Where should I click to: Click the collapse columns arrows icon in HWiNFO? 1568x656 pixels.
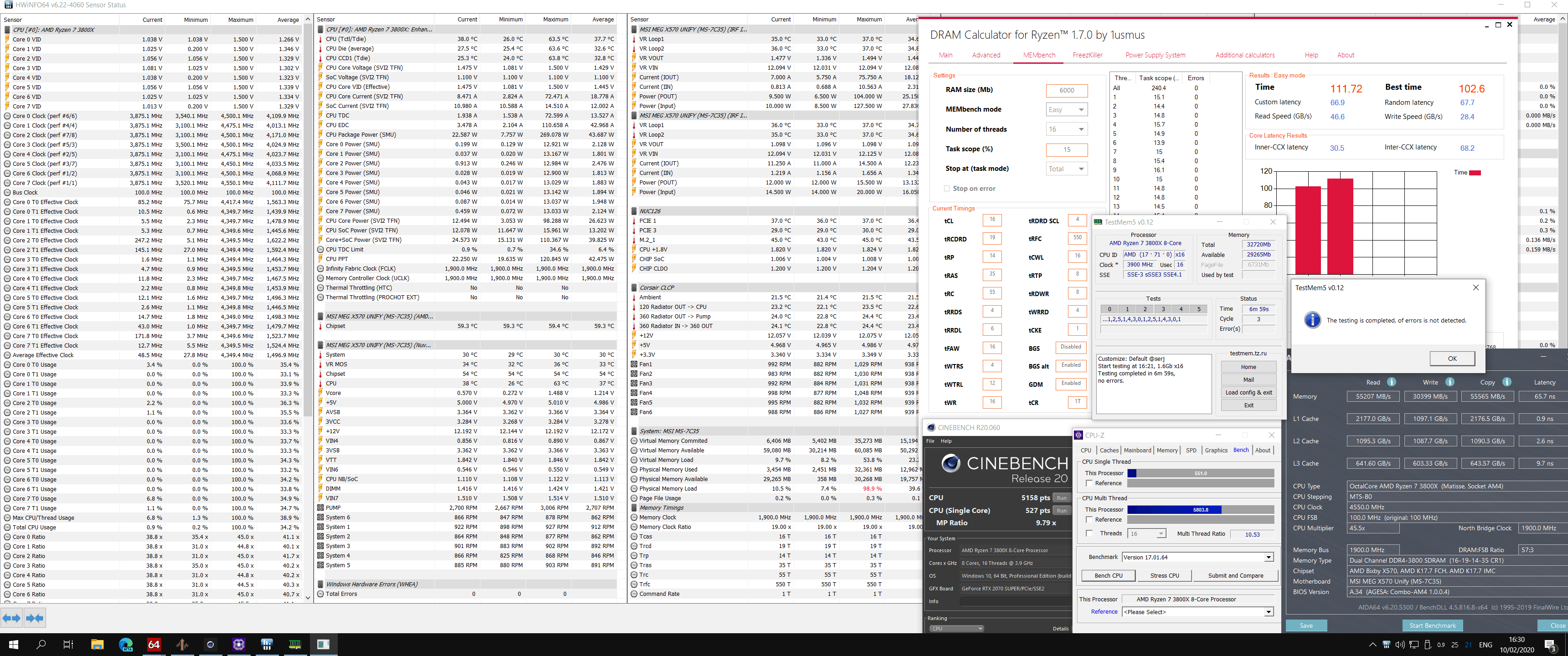pos(35,618)
